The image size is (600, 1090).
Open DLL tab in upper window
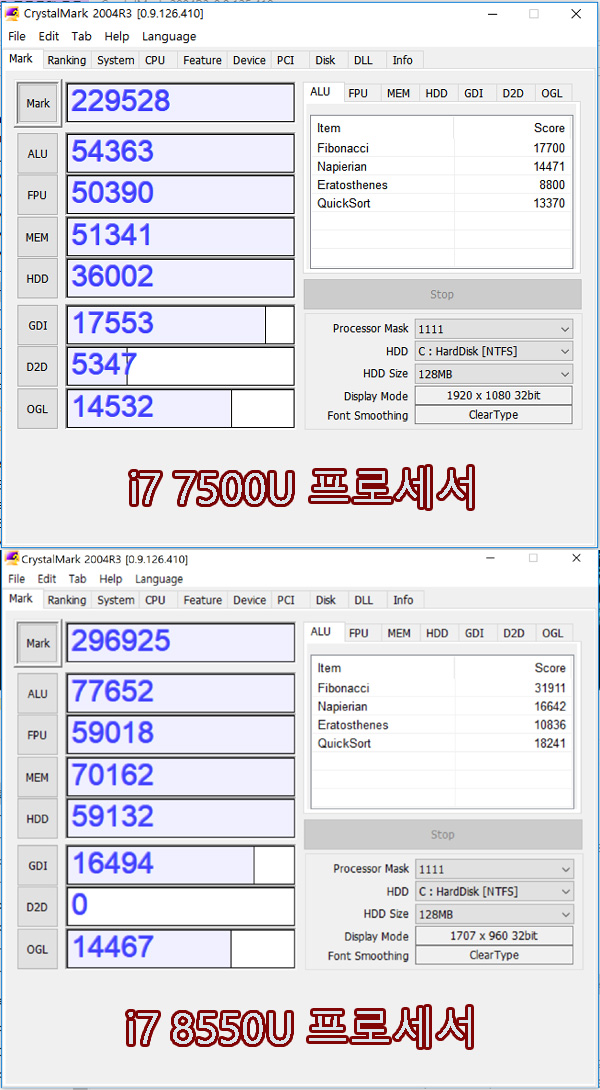tap(363, 60)
